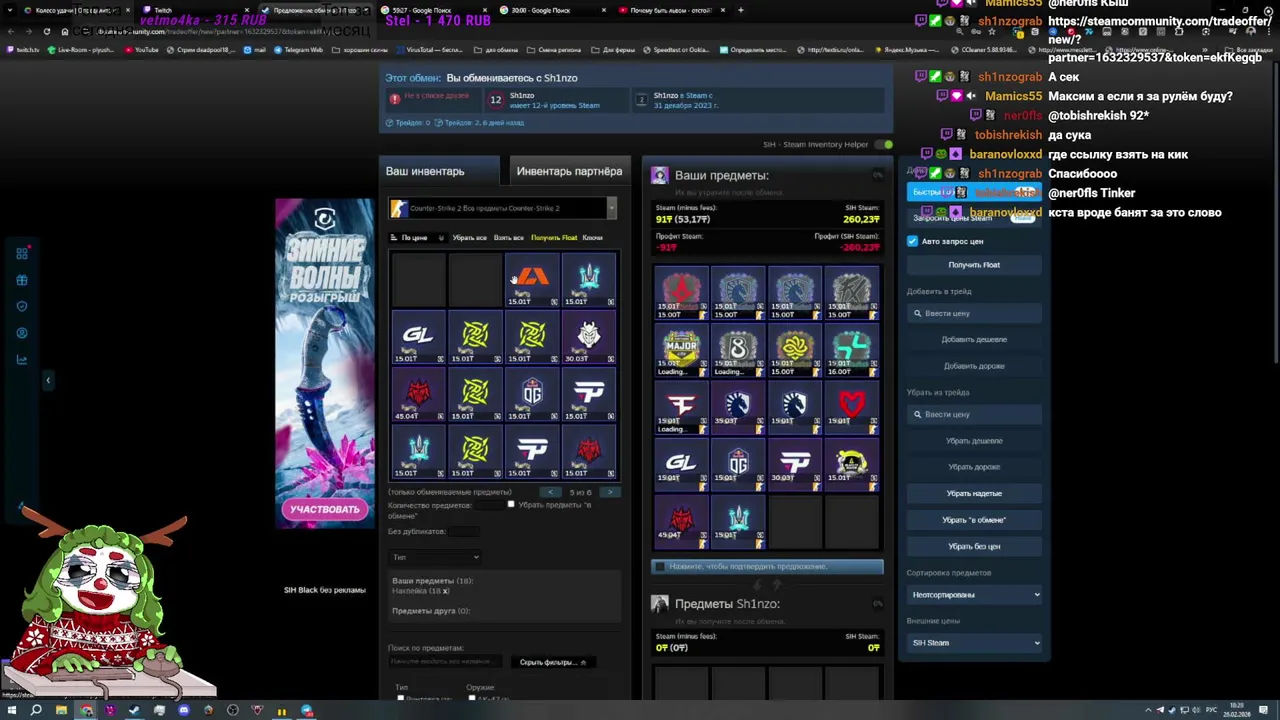Check Убрать предметы "в обмене" checkbox

pyautogui.click(x=511, y=504)
